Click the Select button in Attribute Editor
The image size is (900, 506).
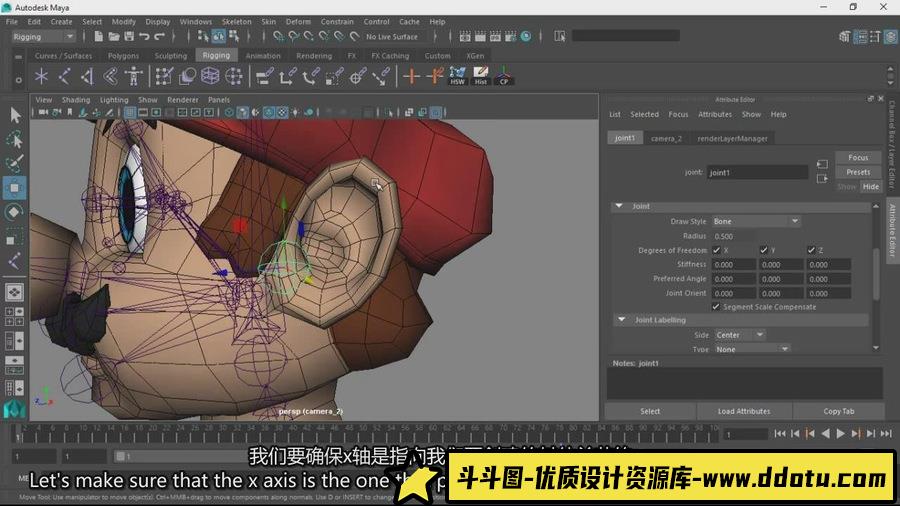tap(650, 411)
